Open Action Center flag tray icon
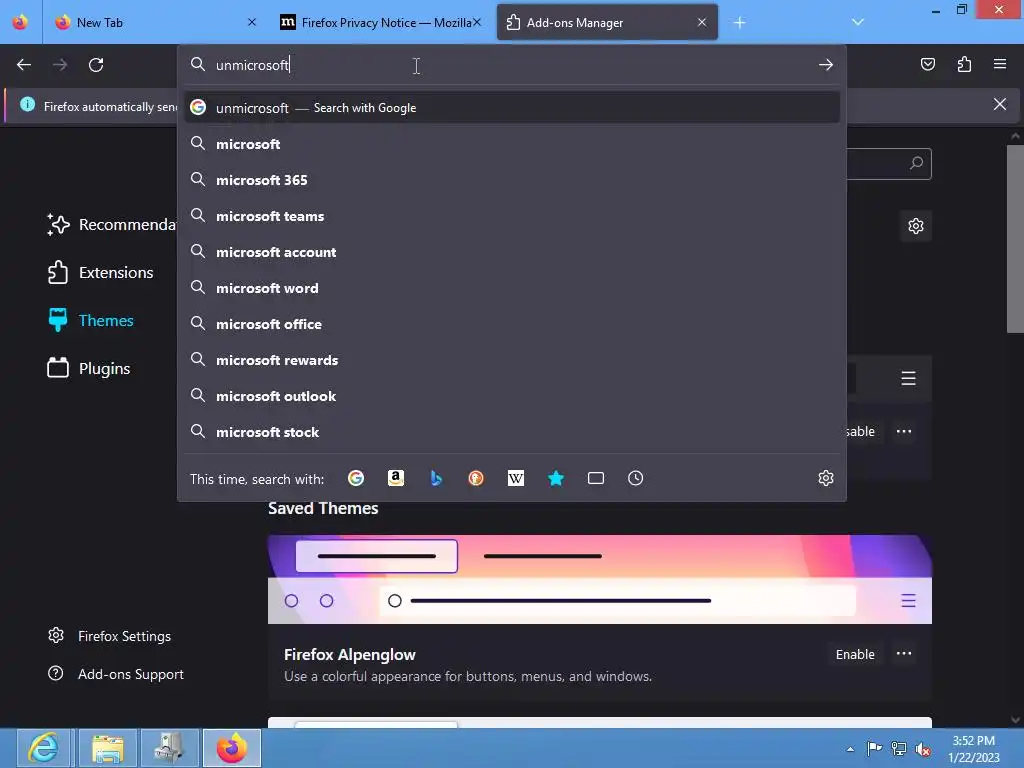The image size is (1024, 768). (x=874, y=748)
